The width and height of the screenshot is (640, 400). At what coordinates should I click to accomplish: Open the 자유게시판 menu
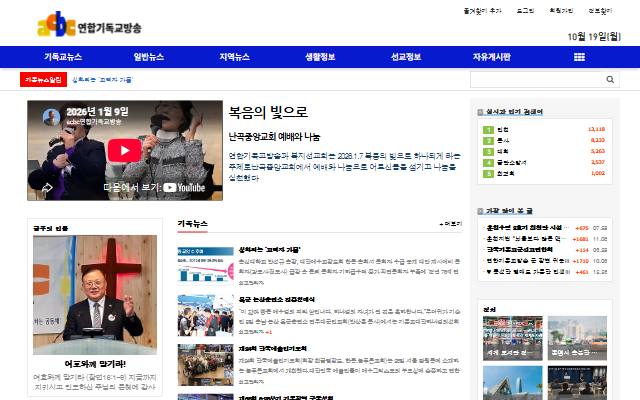click(x=491, y=57)
